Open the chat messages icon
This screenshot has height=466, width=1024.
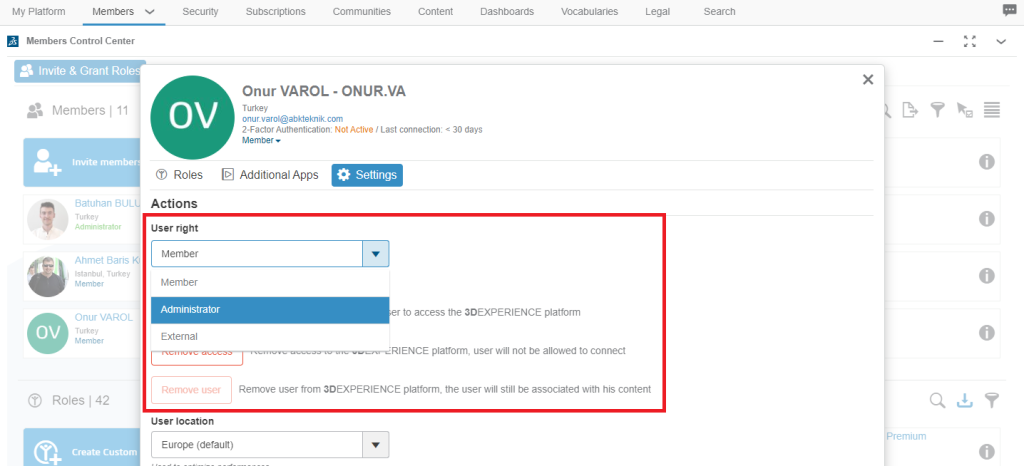1009,11
